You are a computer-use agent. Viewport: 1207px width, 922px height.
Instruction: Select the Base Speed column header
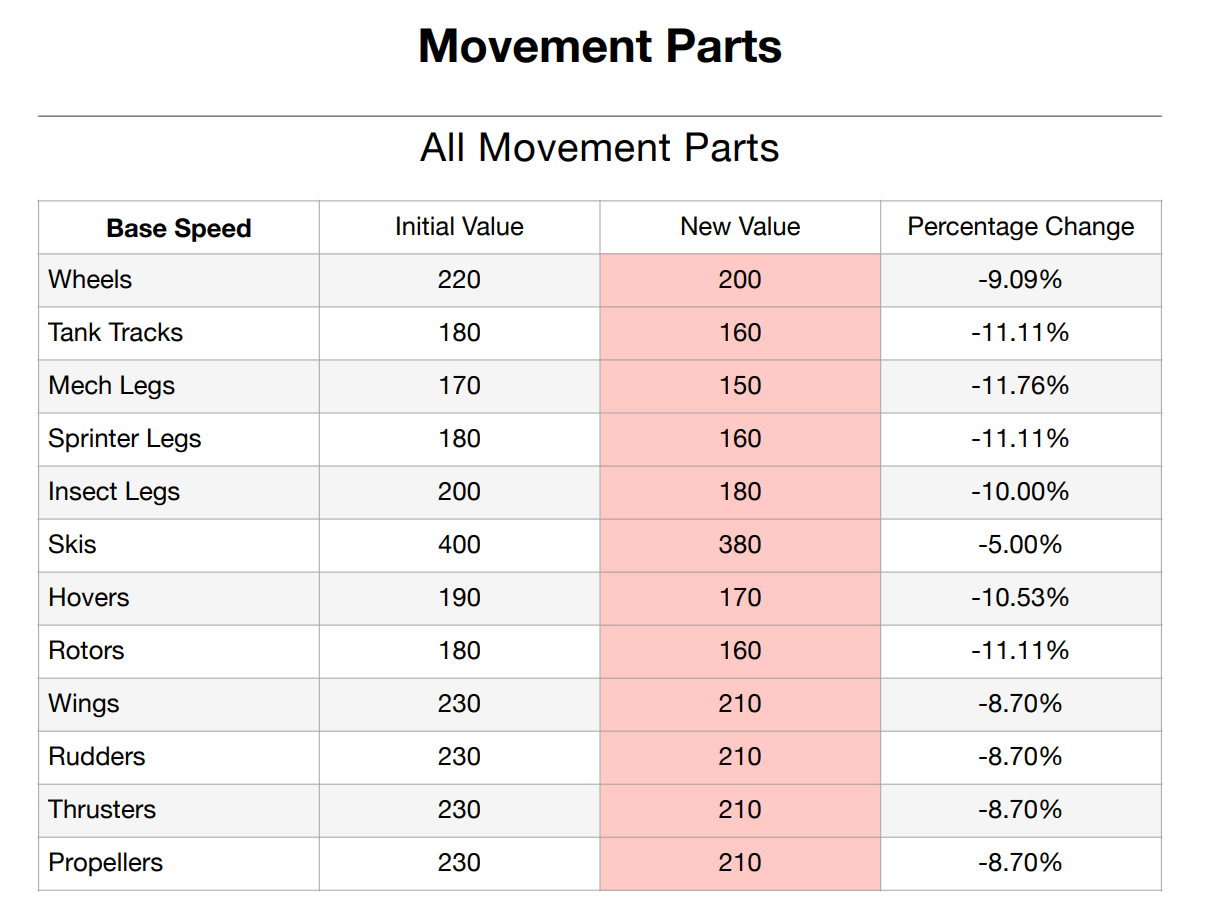pos(179,228)
